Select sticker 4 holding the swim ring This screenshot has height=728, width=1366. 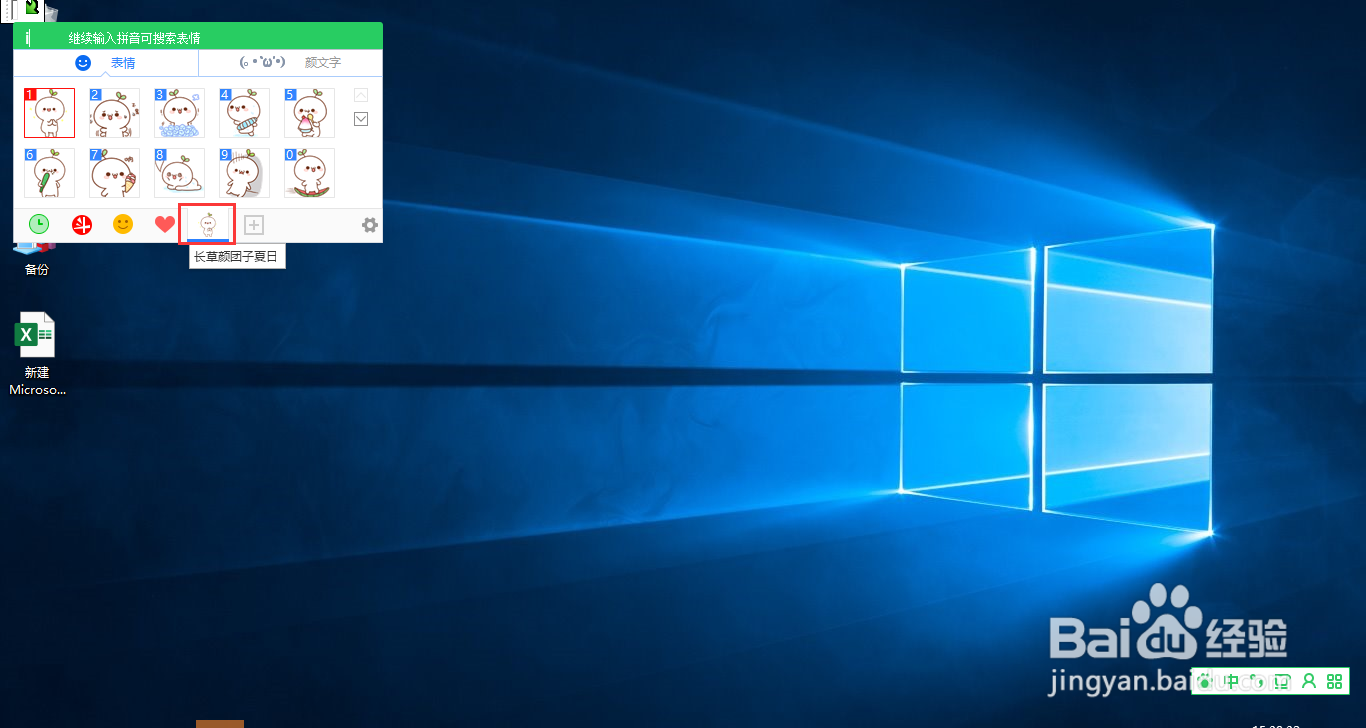[244, 113]
